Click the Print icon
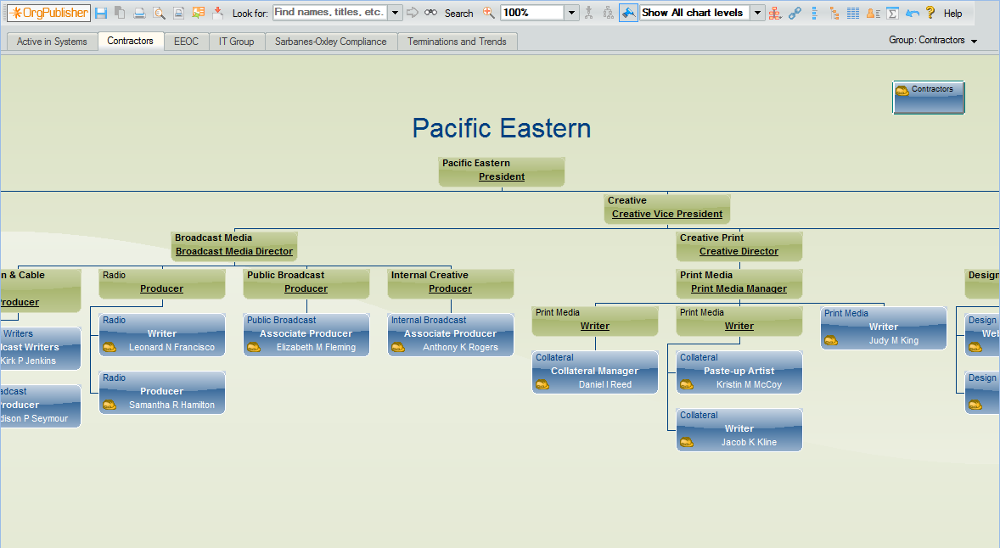The width and height of the screenshot is (1000, 548). [x=139, y=13]
